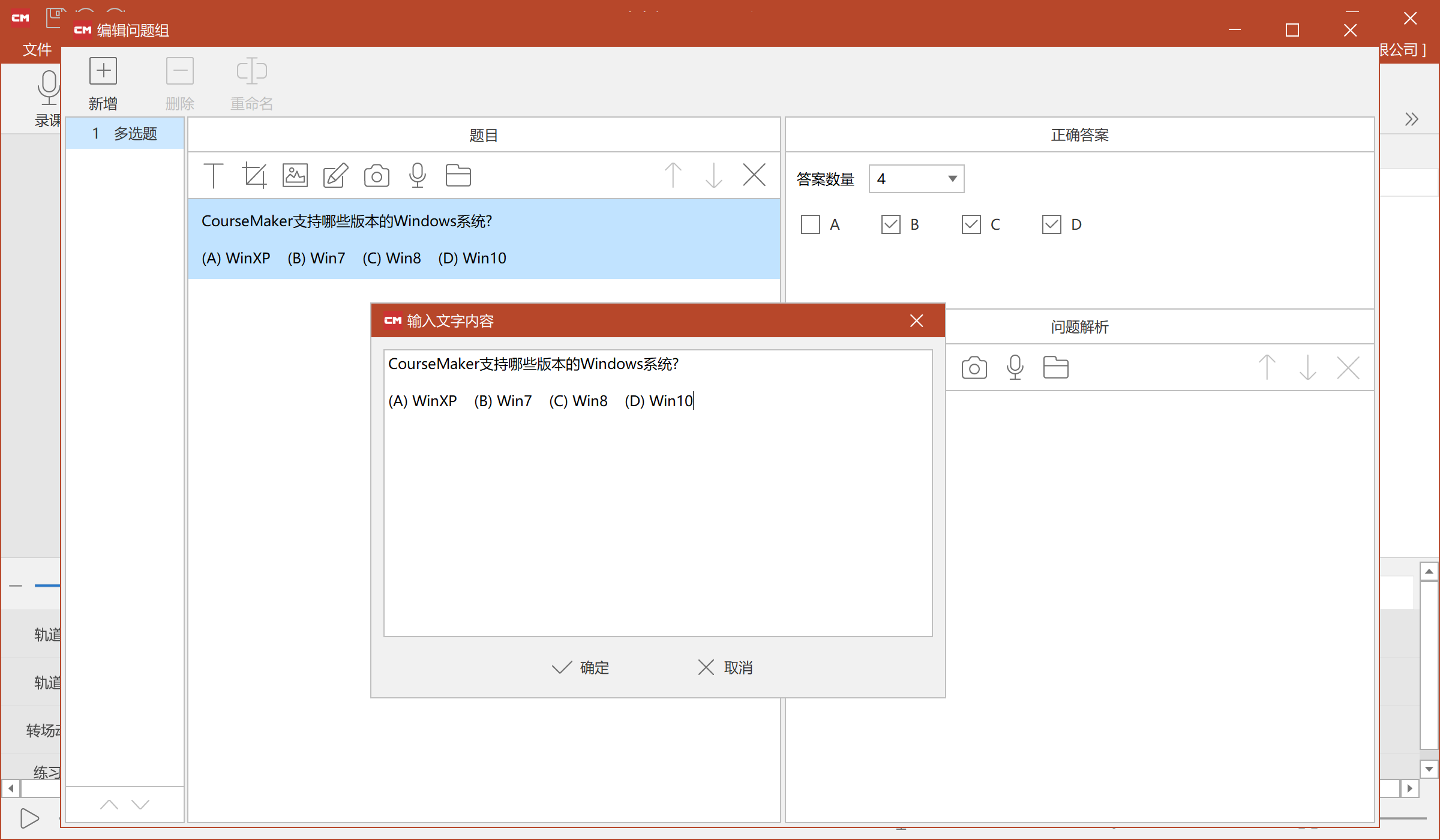The image size is (1440, 840).
Task: Close the 输入文字内容 dialog
Action: pyautogui.click(x=916, y=321)
